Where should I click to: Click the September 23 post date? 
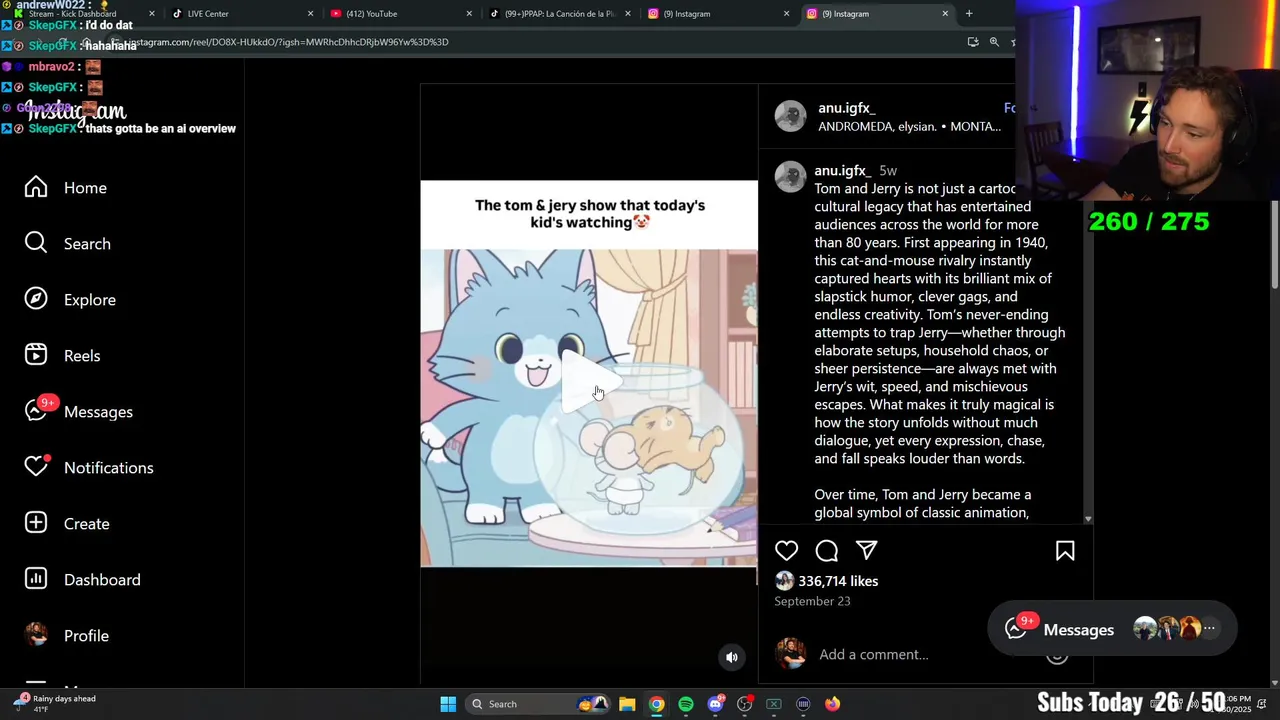point(812,601)
